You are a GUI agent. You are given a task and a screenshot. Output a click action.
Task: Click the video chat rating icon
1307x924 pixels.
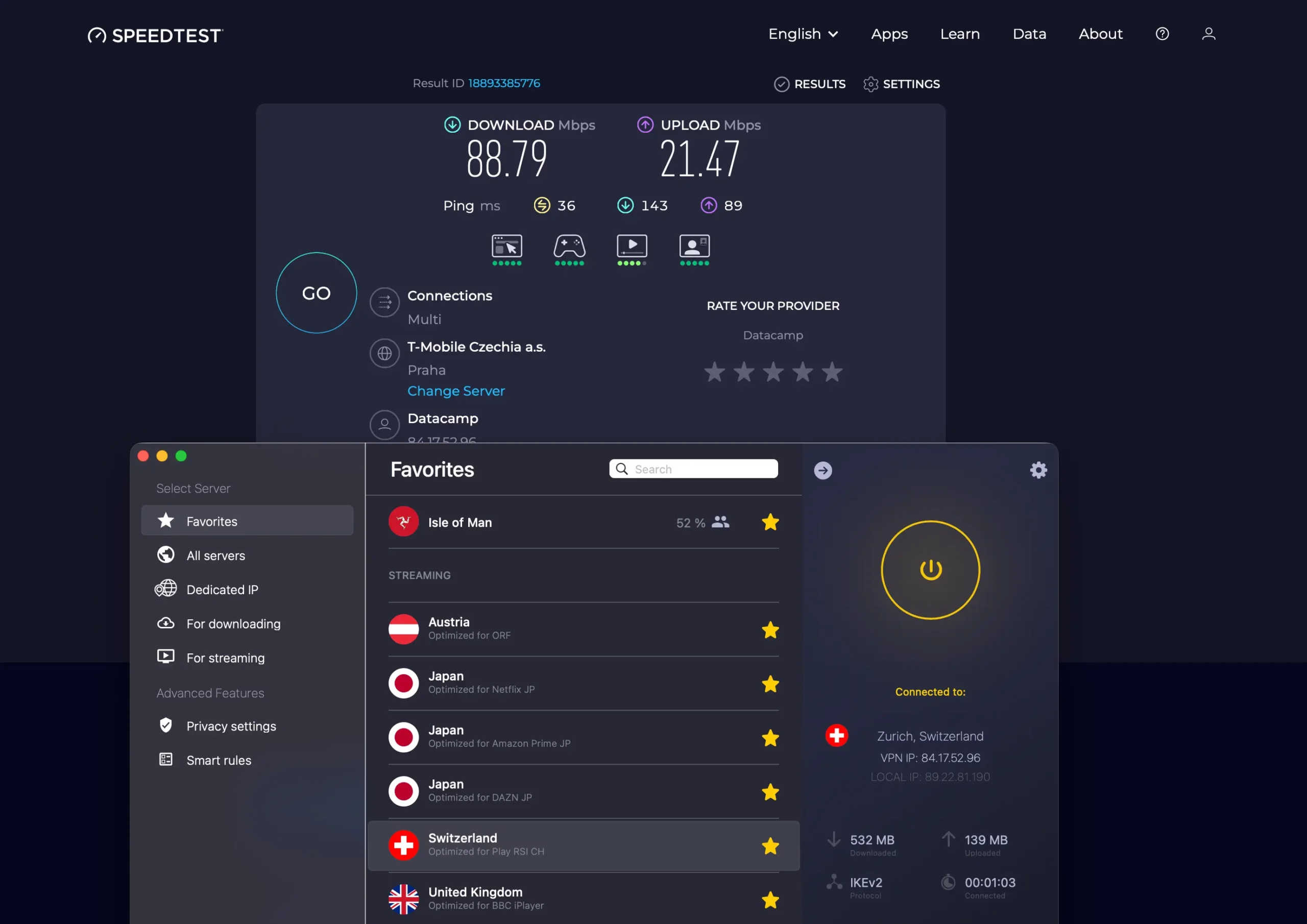click(694, 247)
